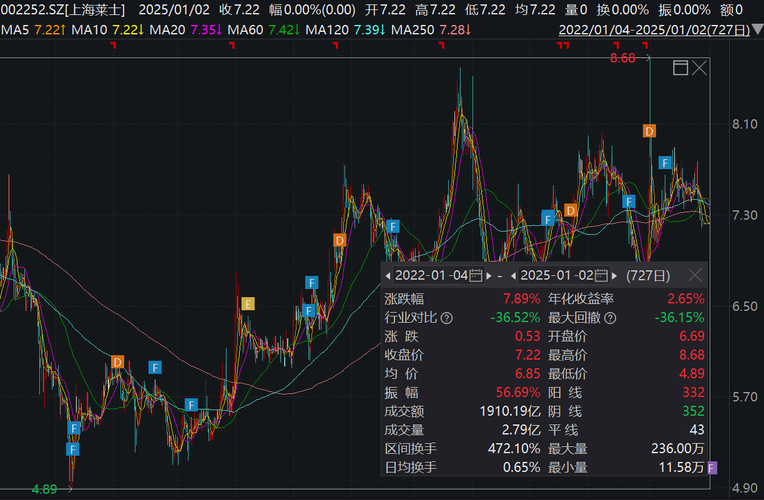This screenshot has width=764, height=500.
Task: Edit the end date field 2025-01-02
Action: pyautogui.click(x=556, y=276)
